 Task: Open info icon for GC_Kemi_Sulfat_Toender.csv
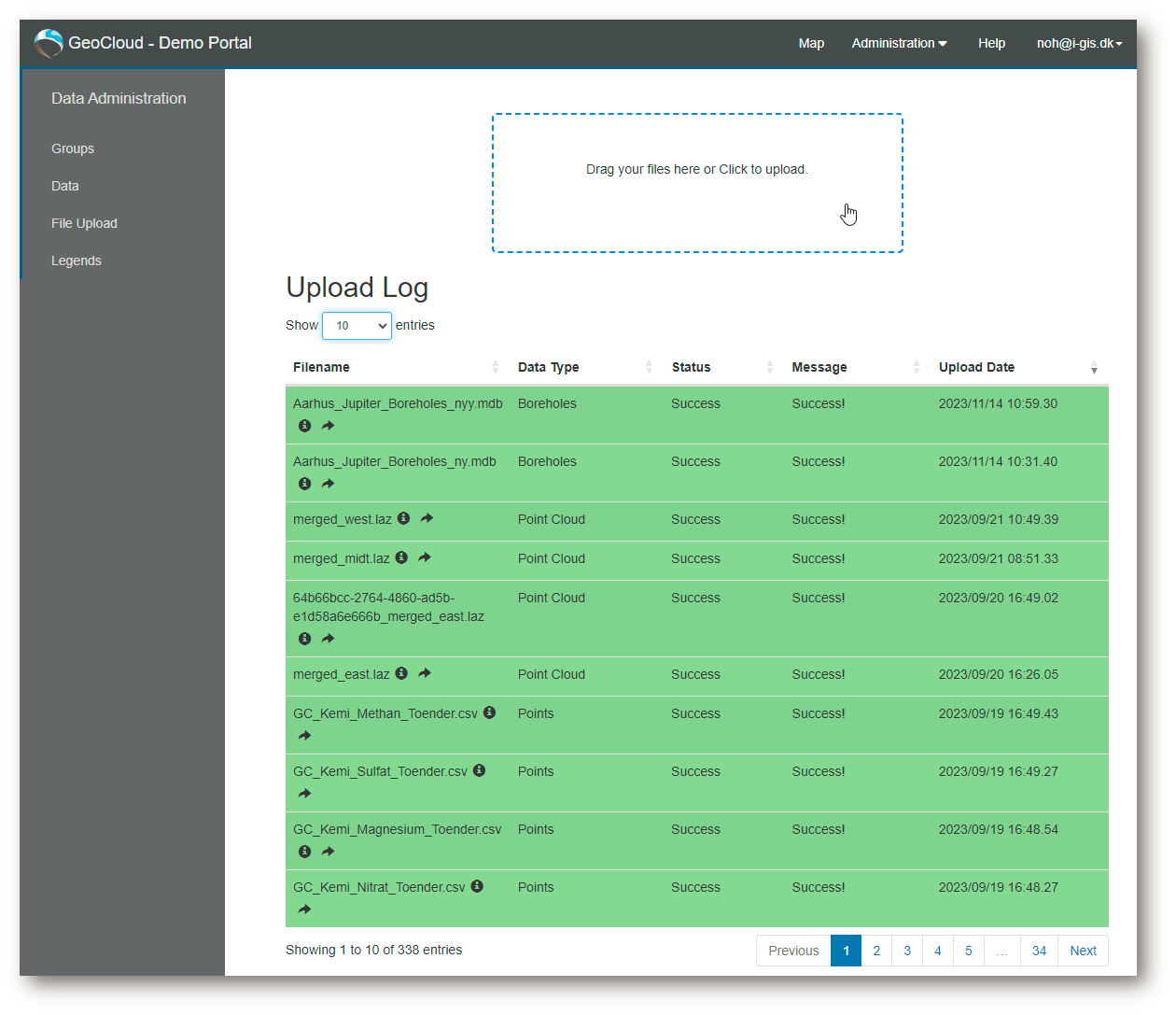479,770
